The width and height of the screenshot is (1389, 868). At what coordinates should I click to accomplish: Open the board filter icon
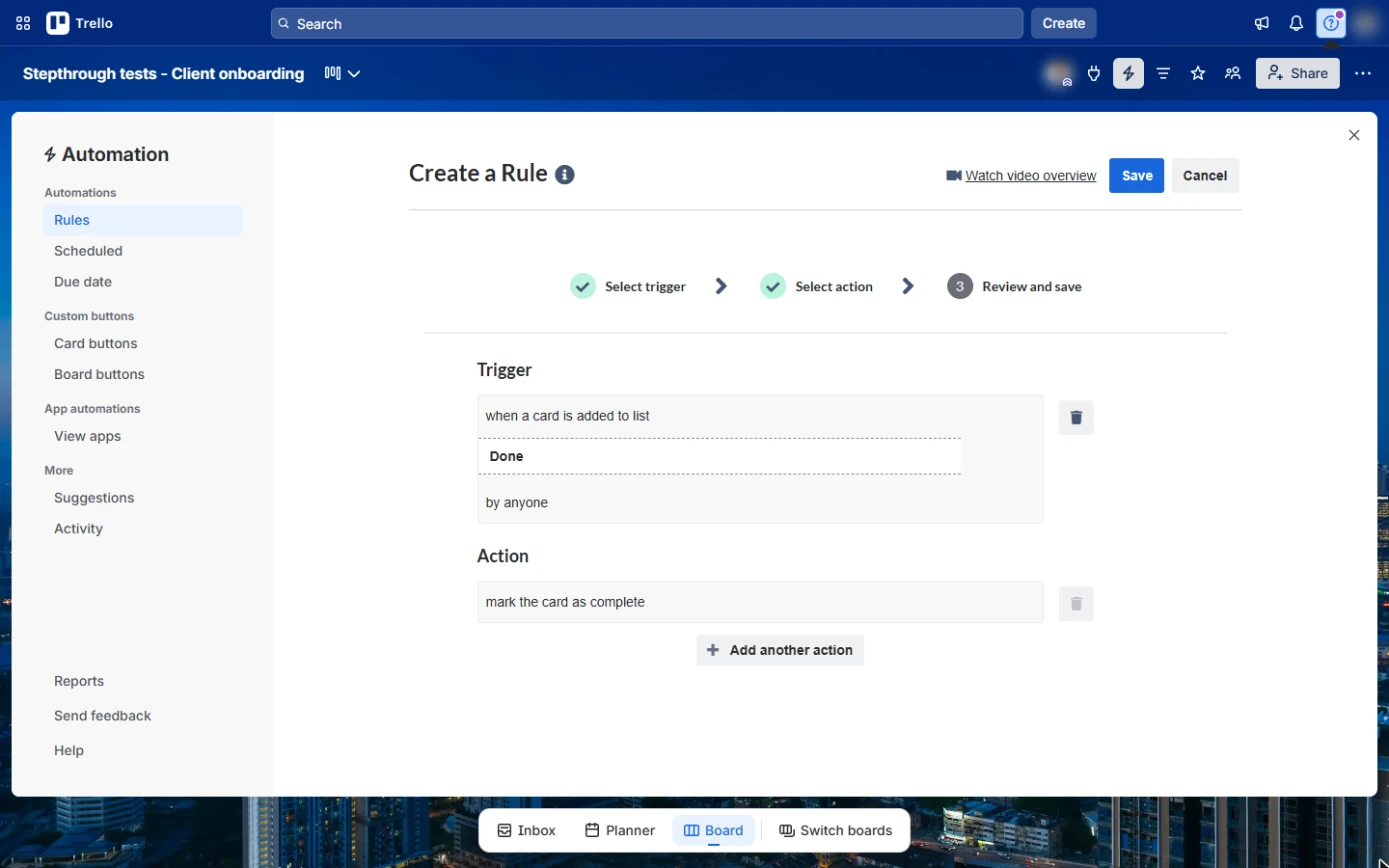point(1163,73)
